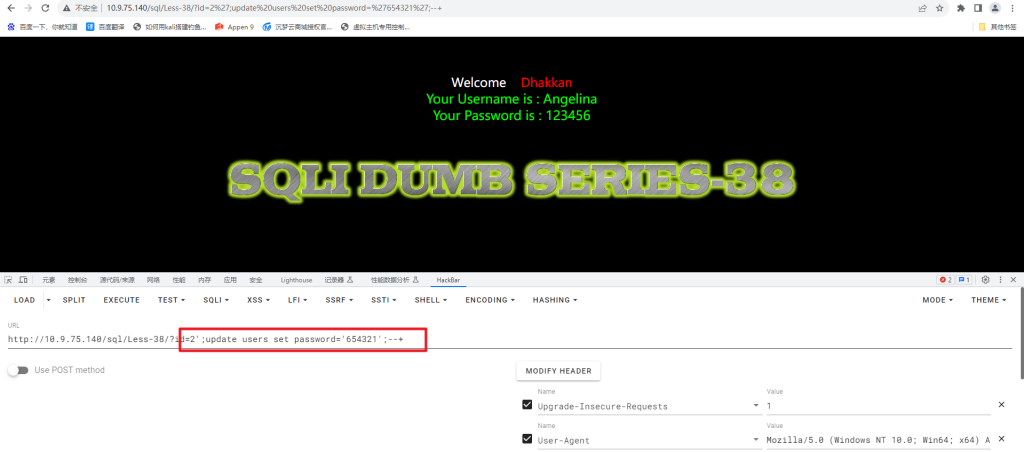Delete the User-Agent header with X icon
Image resolution: width=1024 pixels, height=452 pixels.
pyautogui.click(x=1001, y=438)
